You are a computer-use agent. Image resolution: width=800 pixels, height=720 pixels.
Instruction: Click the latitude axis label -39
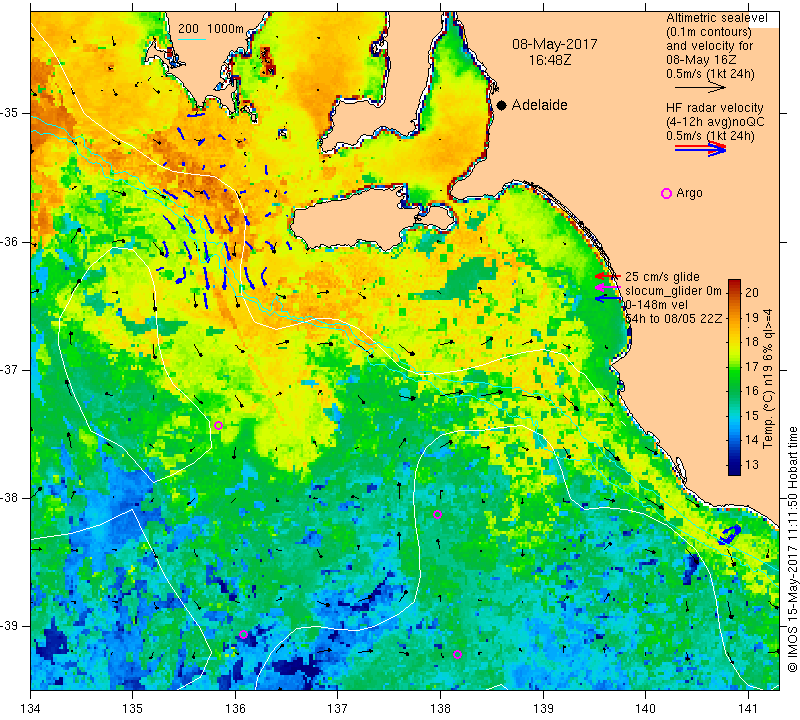tap(12, 626)
